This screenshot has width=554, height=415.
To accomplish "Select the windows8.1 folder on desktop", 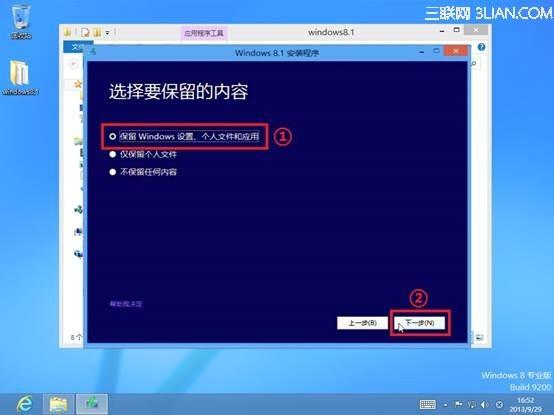I will [x=20, y=77].
